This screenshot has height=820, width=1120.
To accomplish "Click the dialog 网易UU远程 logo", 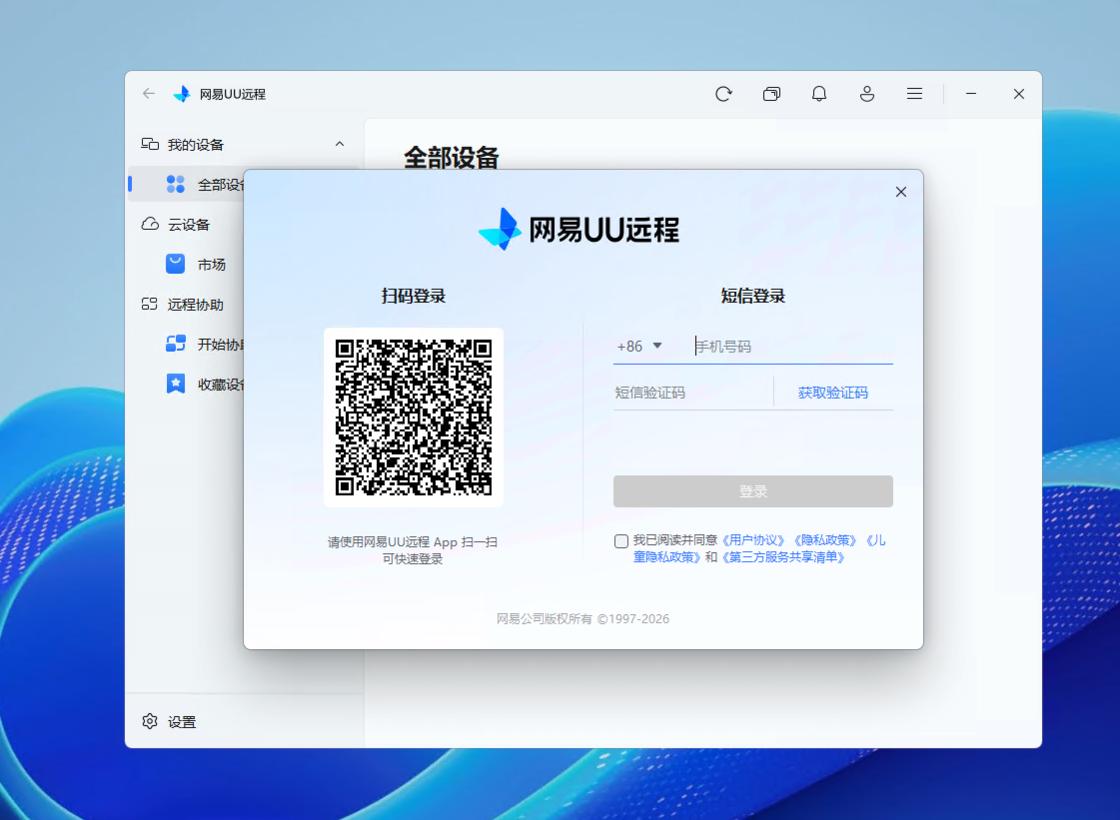I will click(x=579, y=229).
